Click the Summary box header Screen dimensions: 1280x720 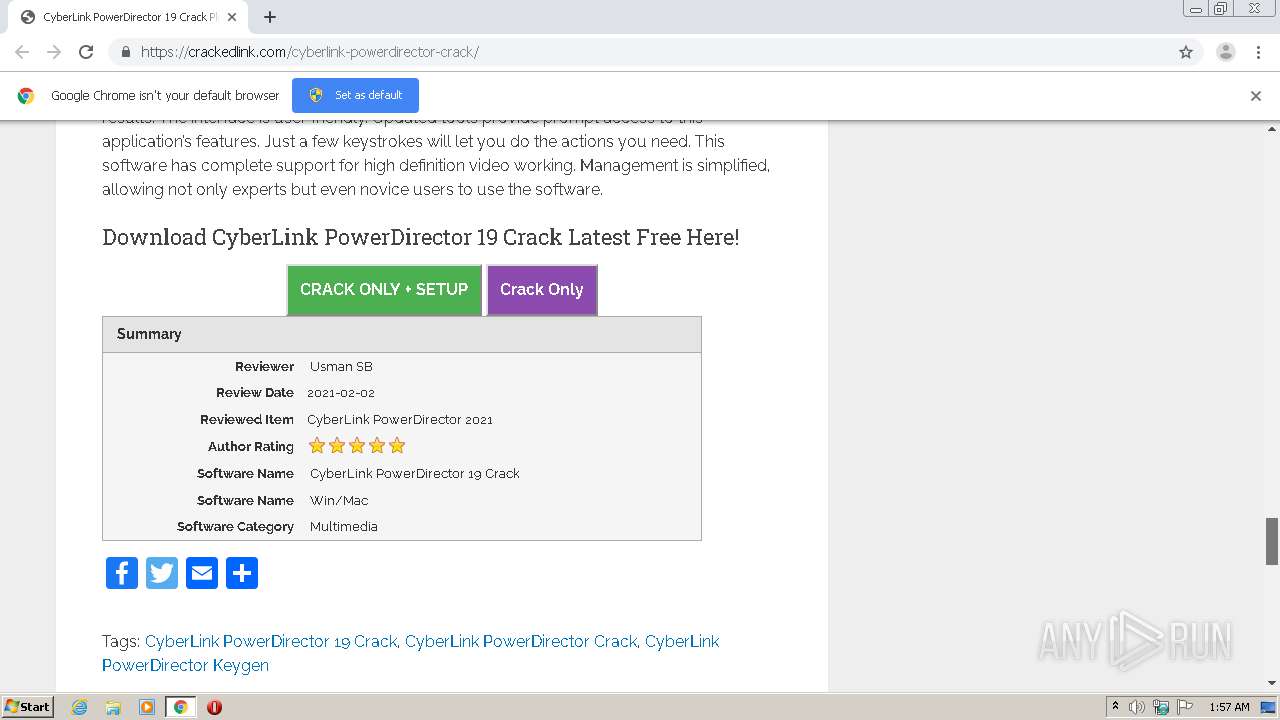[402, 334]
